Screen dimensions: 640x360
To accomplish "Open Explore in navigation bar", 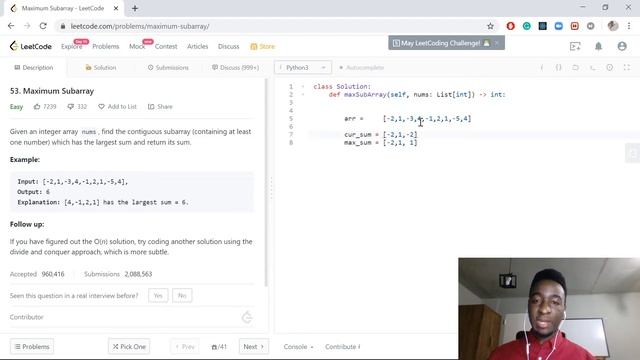I will coord(71,46).
